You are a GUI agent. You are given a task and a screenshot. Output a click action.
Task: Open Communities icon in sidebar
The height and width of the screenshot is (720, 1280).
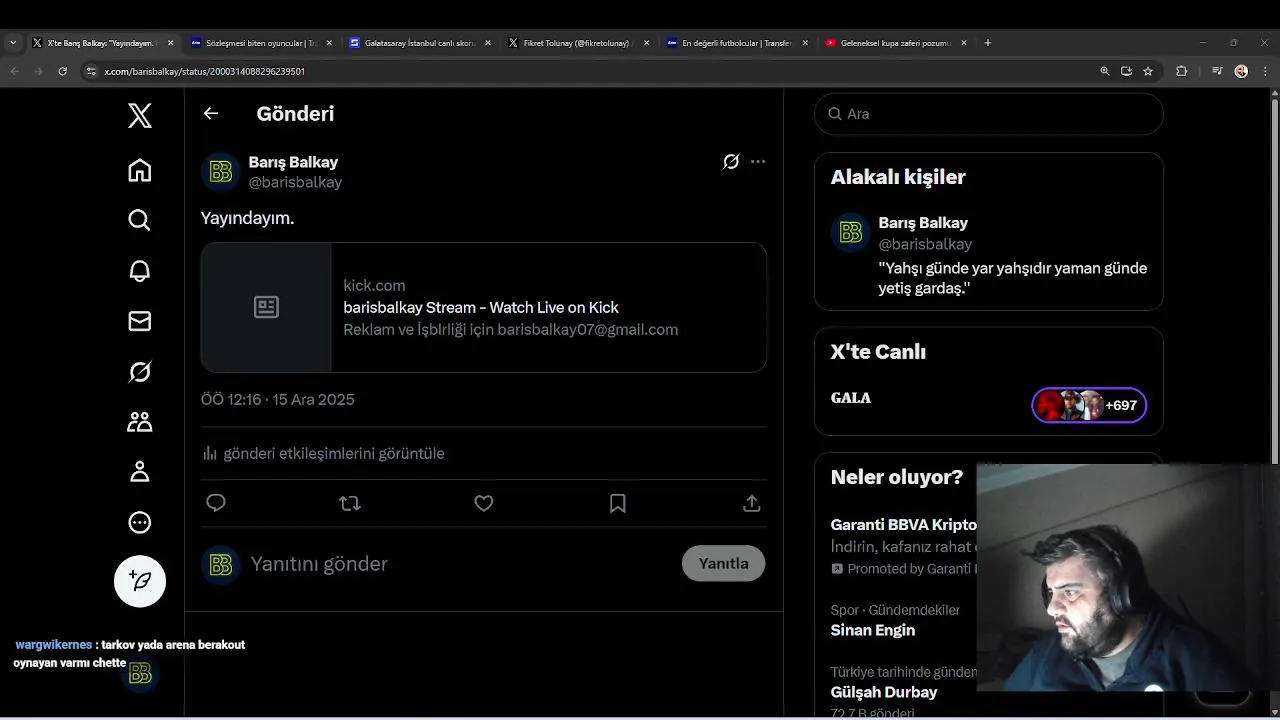[140, 422]
